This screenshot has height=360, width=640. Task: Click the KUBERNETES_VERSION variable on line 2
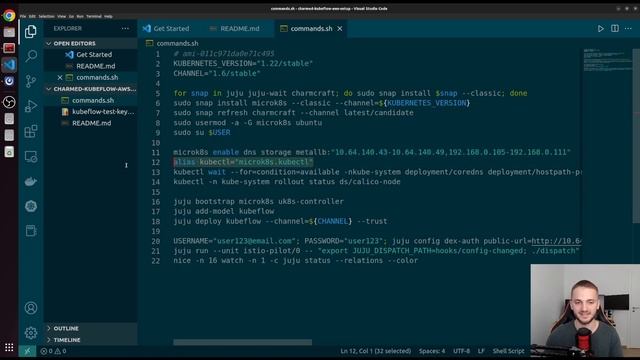pos(213,64)
